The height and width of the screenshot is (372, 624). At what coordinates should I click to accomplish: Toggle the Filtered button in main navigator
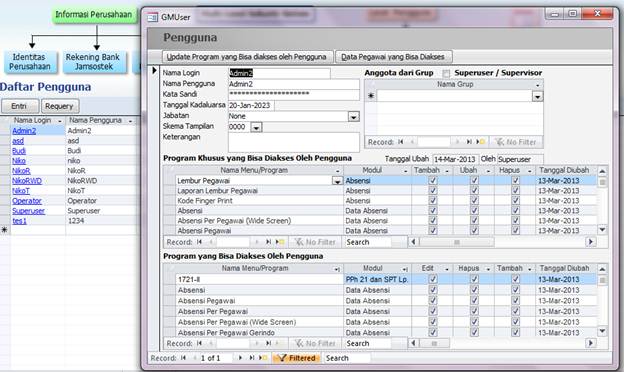click(297, 358)
